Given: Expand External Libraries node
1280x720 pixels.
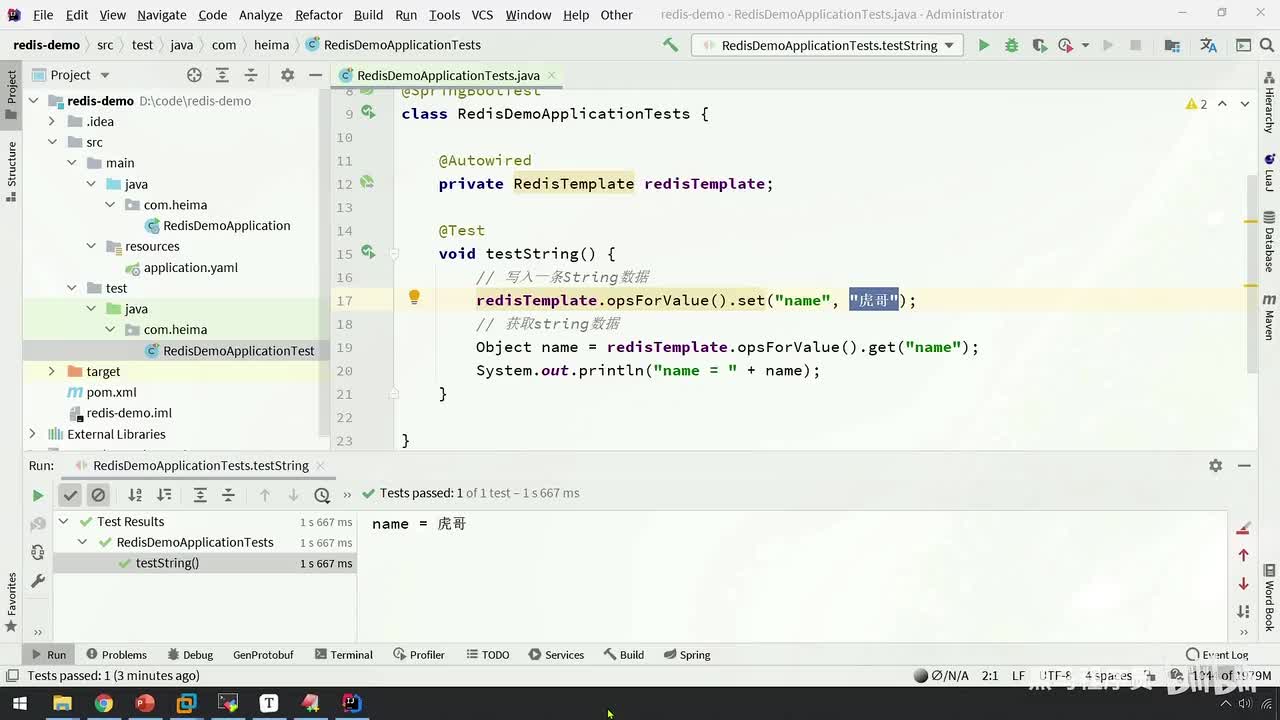Looking at the screenshot, I should point(33,434).
